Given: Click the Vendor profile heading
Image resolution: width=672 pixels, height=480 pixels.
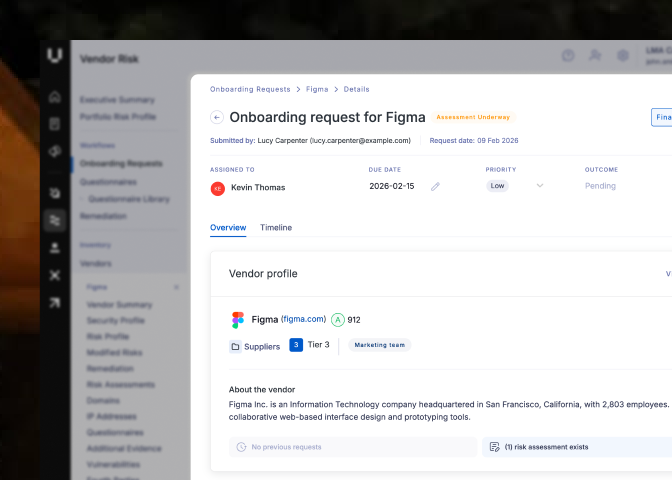Looking at the screenshot, I should pos(263,273).
